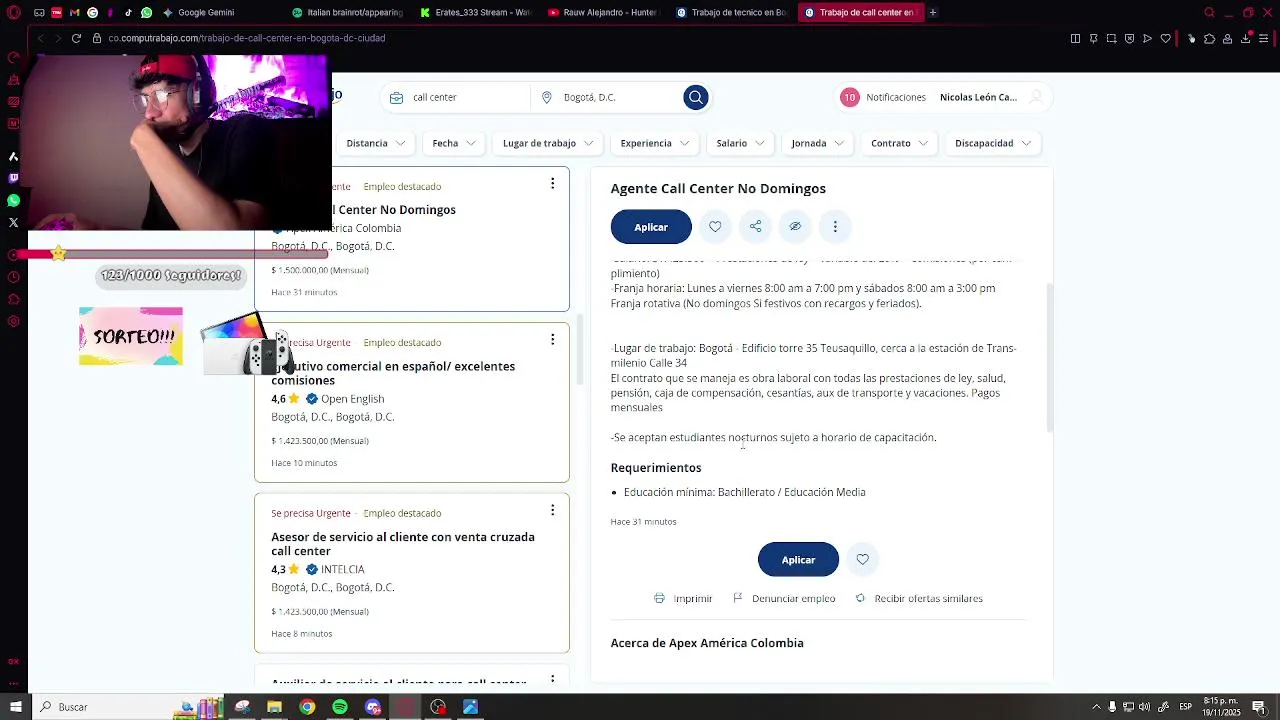Click browser pinboard pin icon
The width and height of the screenshot is (1280, 720).
point(1093,38)
